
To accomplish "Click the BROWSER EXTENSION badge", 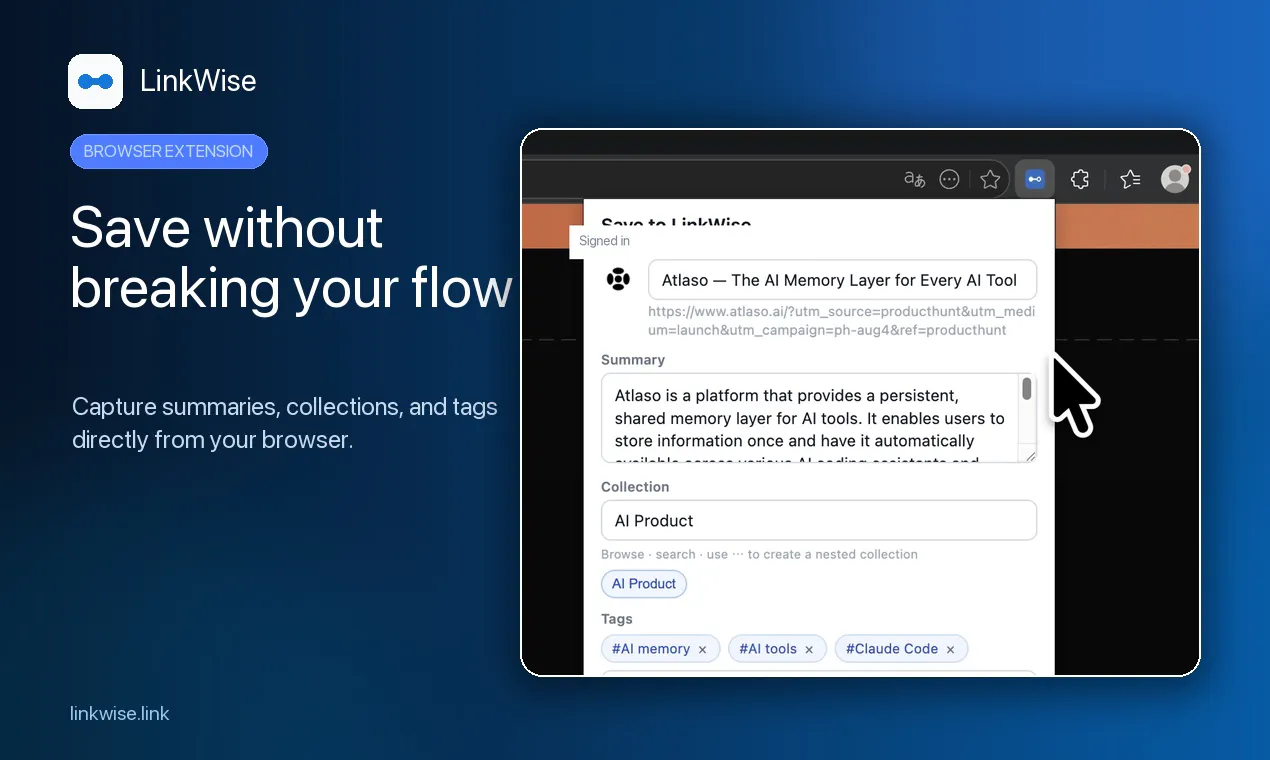I will pos(168,152).
